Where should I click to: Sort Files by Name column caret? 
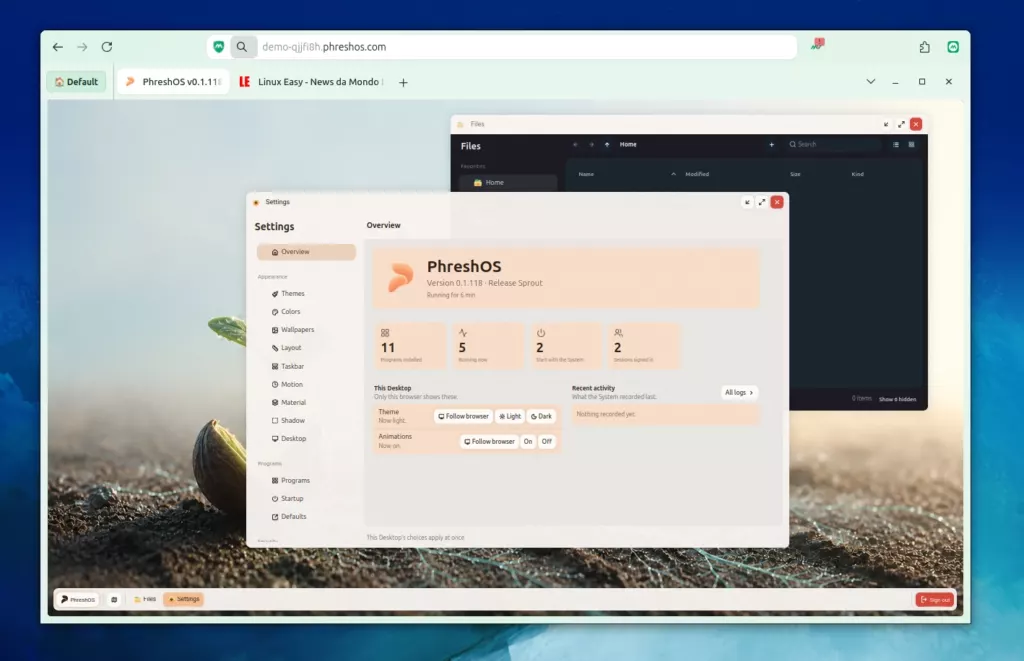[x=673, y=174]
